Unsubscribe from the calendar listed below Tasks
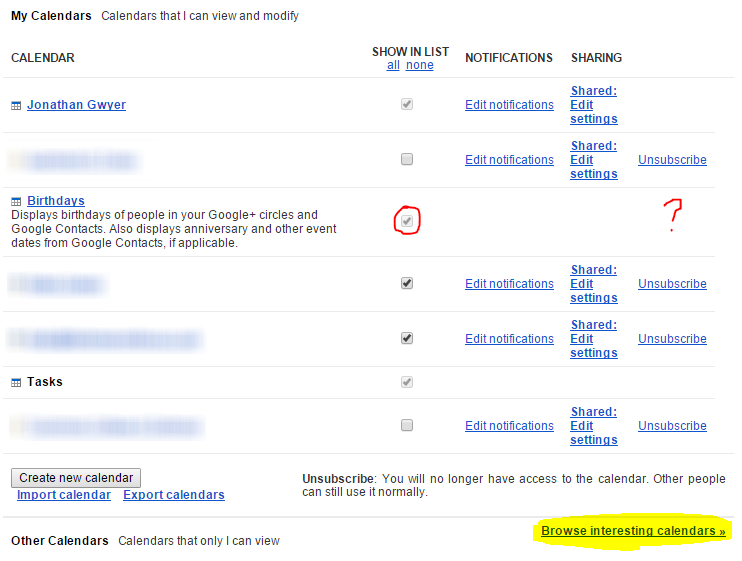The height and width of the screenshot is (561, 742). tap(672, 426)
